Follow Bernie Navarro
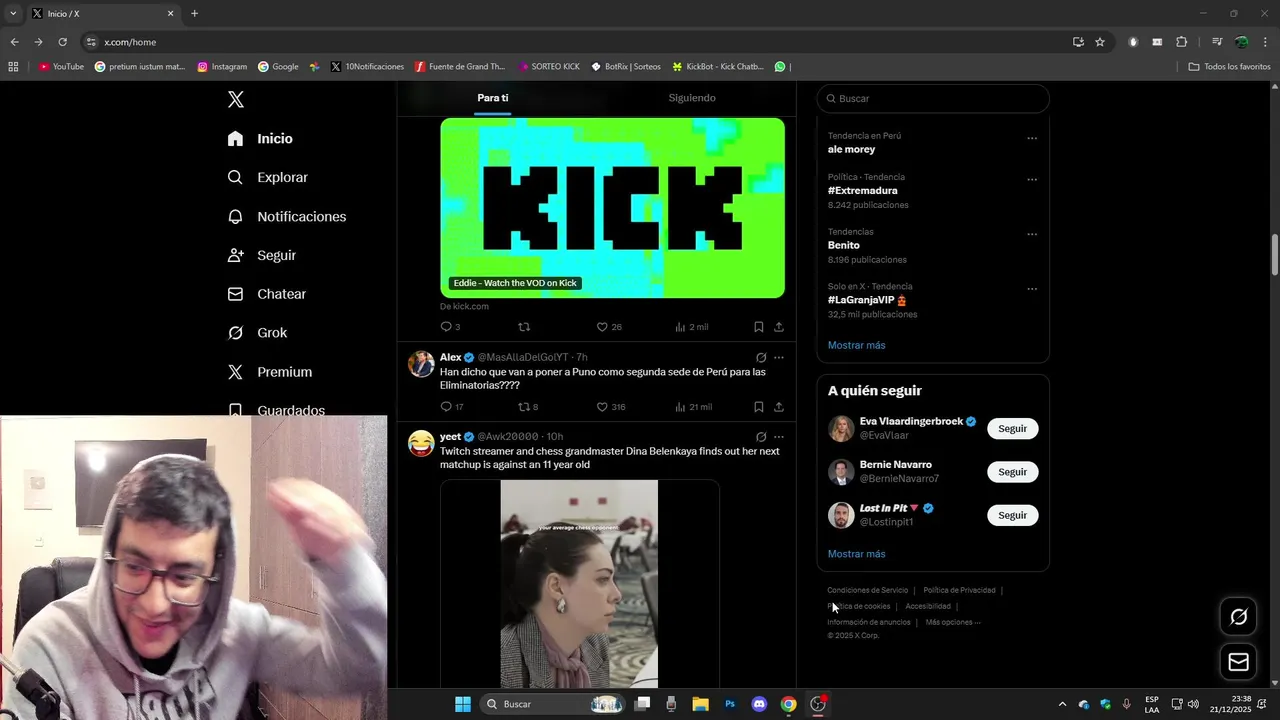The height and width of the screenshot is (720, 1280). [x=1012, y=472]
